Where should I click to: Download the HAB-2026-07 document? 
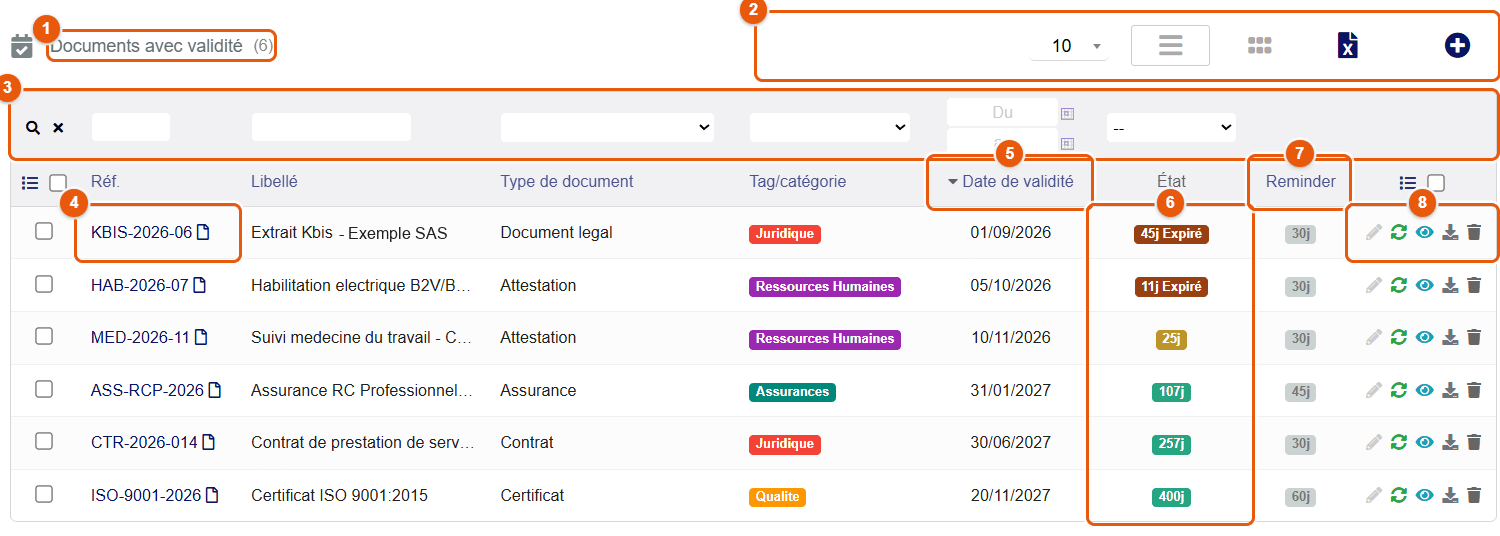coord(1450,285)
